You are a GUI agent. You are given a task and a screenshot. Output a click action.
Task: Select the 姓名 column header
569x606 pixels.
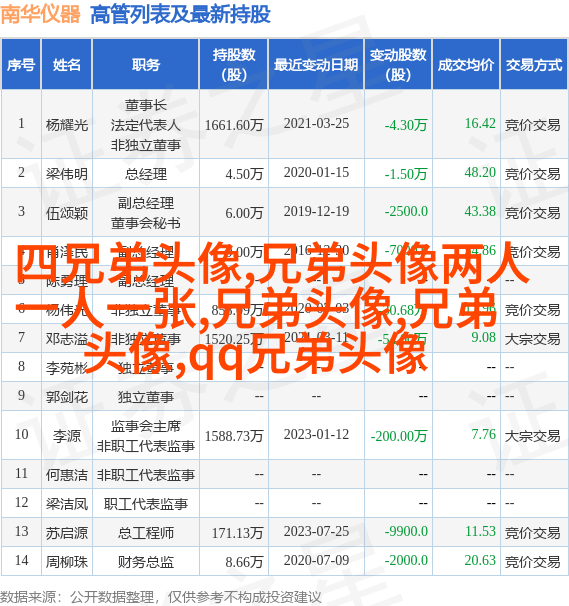66,65
